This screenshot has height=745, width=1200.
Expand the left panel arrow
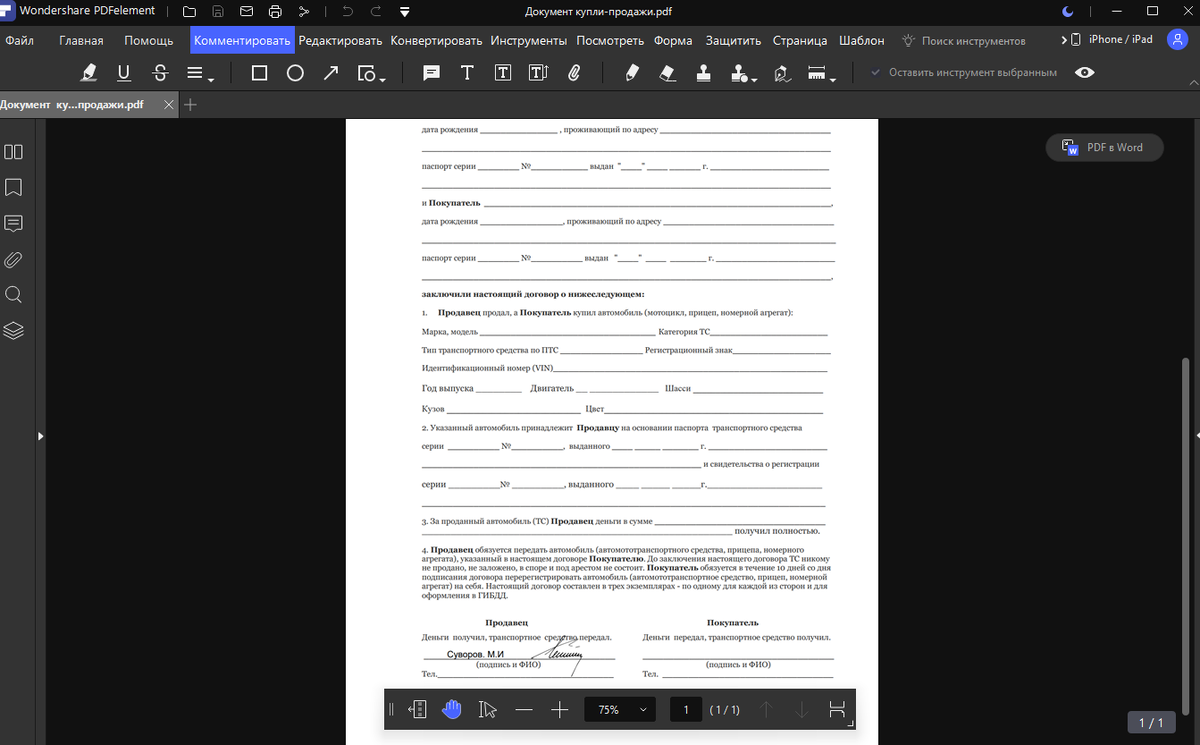click(41, 436)
